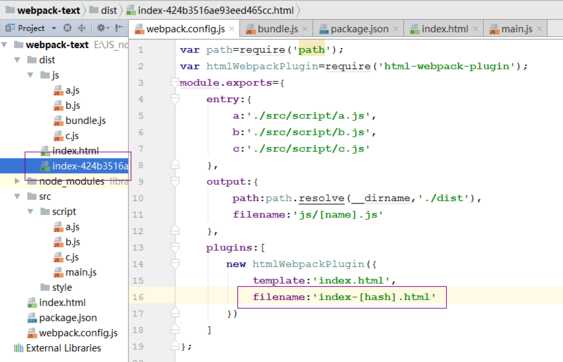Click the fold marker on line 9
The height and width of the screenshot is (362, 563).
point(175,181)
